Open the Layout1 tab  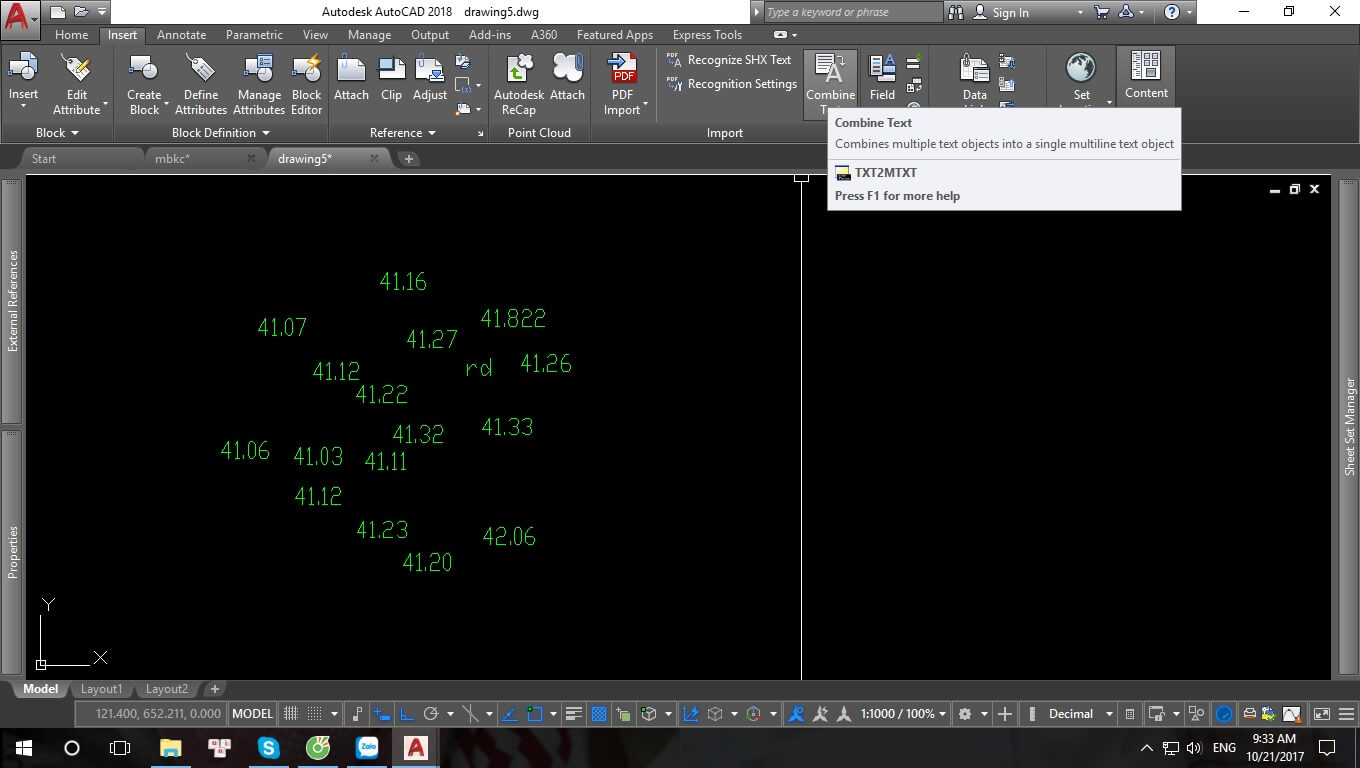101,689
